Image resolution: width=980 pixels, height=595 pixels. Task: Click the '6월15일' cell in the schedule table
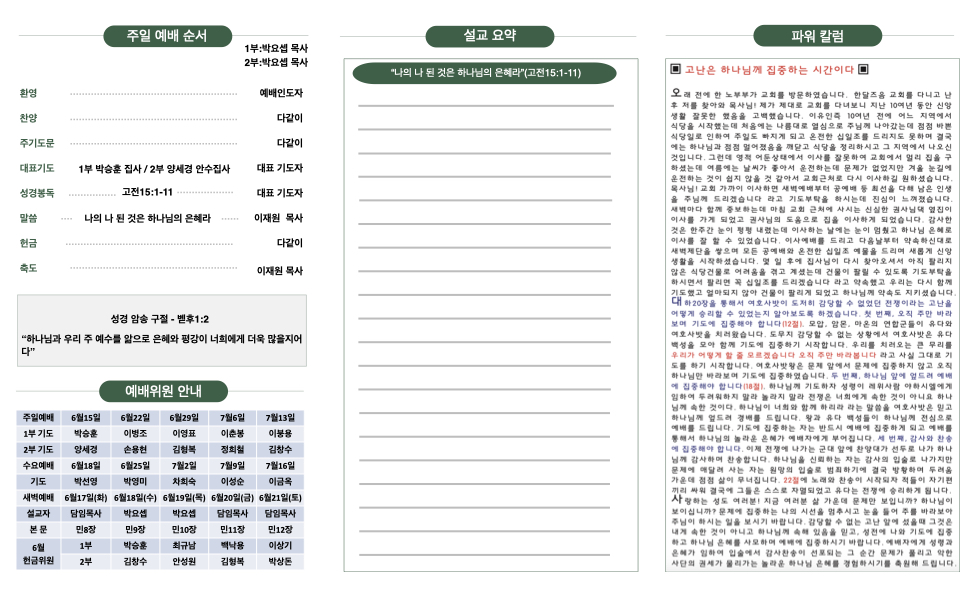[86, 418]
